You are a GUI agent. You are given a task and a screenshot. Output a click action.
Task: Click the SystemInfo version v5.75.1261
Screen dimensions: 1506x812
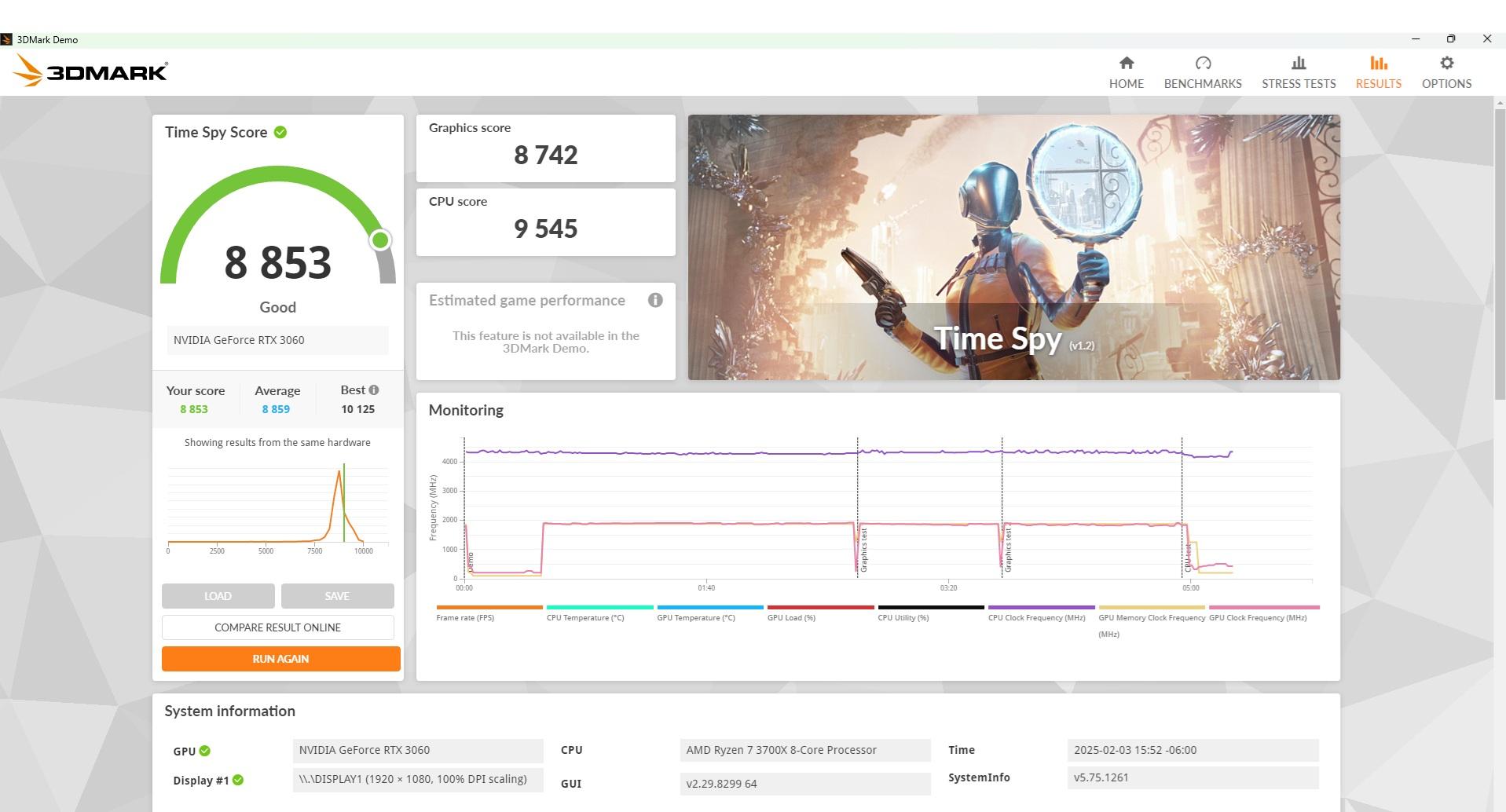click(1193, 777)
